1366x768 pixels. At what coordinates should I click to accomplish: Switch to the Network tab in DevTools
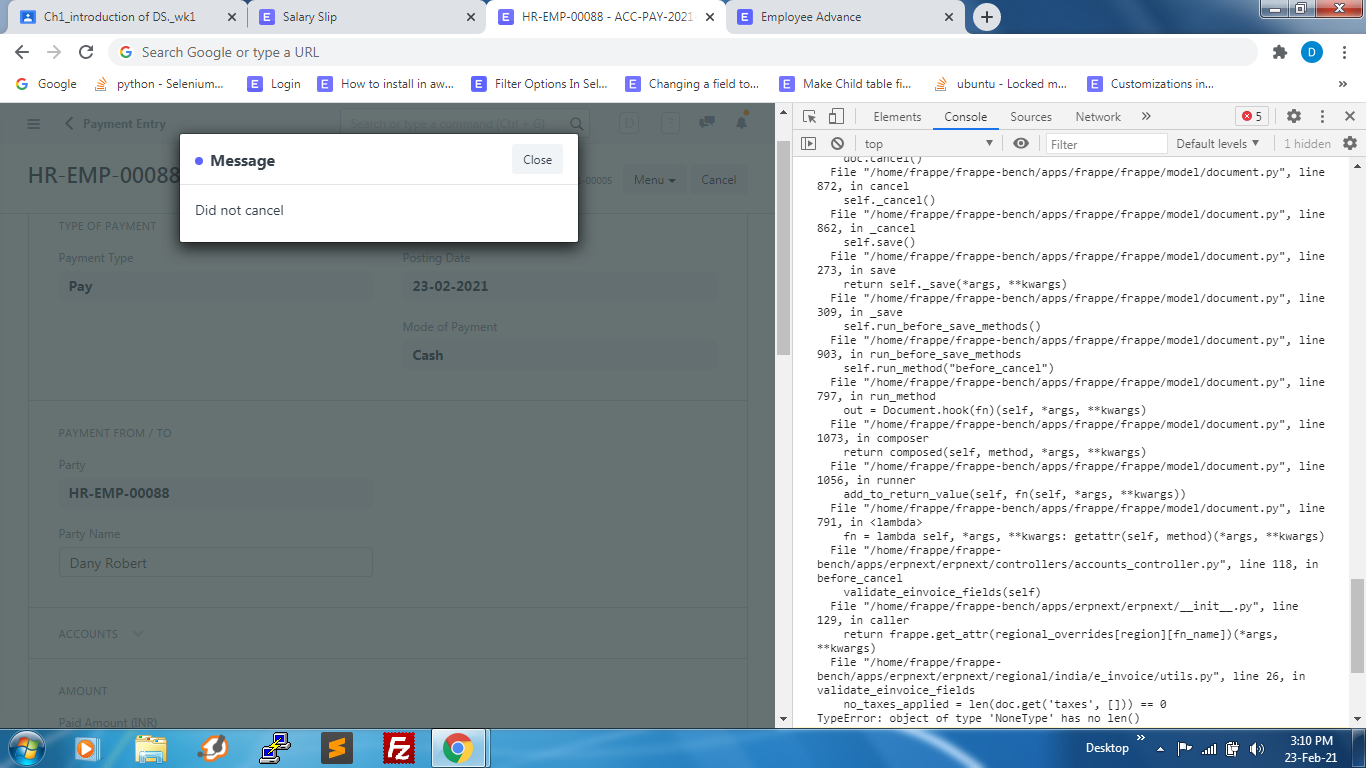click(x=1097, y=116)
